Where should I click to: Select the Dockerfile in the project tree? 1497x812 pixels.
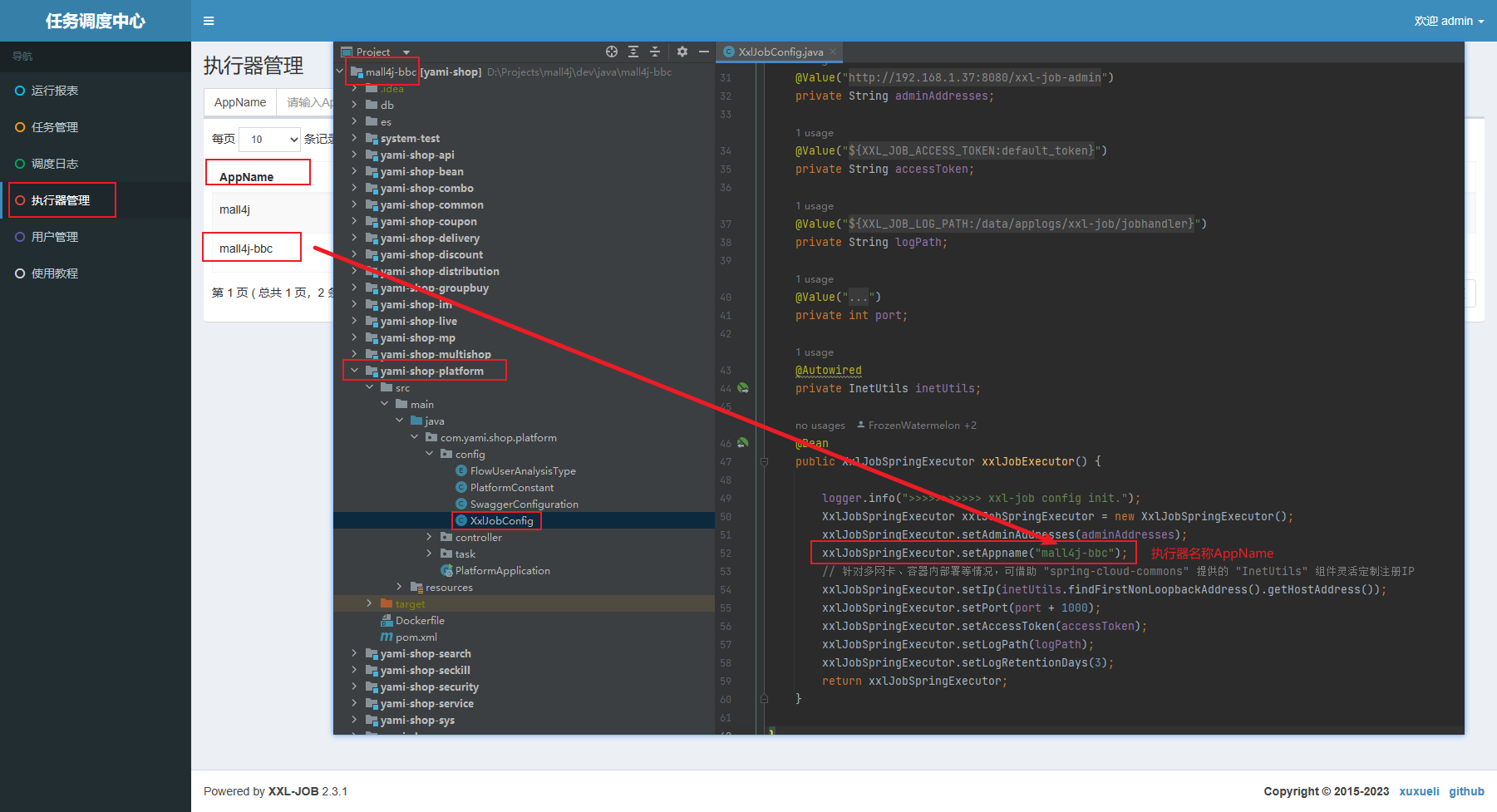click(420, 621)
